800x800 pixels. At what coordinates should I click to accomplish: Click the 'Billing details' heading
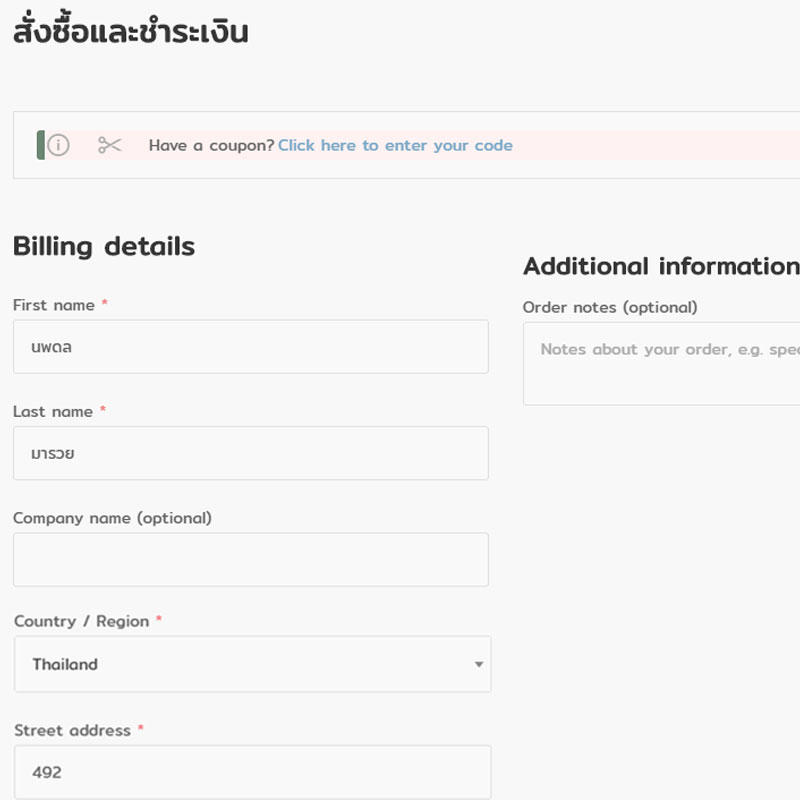pyautogui.click(x=104, y=246)
